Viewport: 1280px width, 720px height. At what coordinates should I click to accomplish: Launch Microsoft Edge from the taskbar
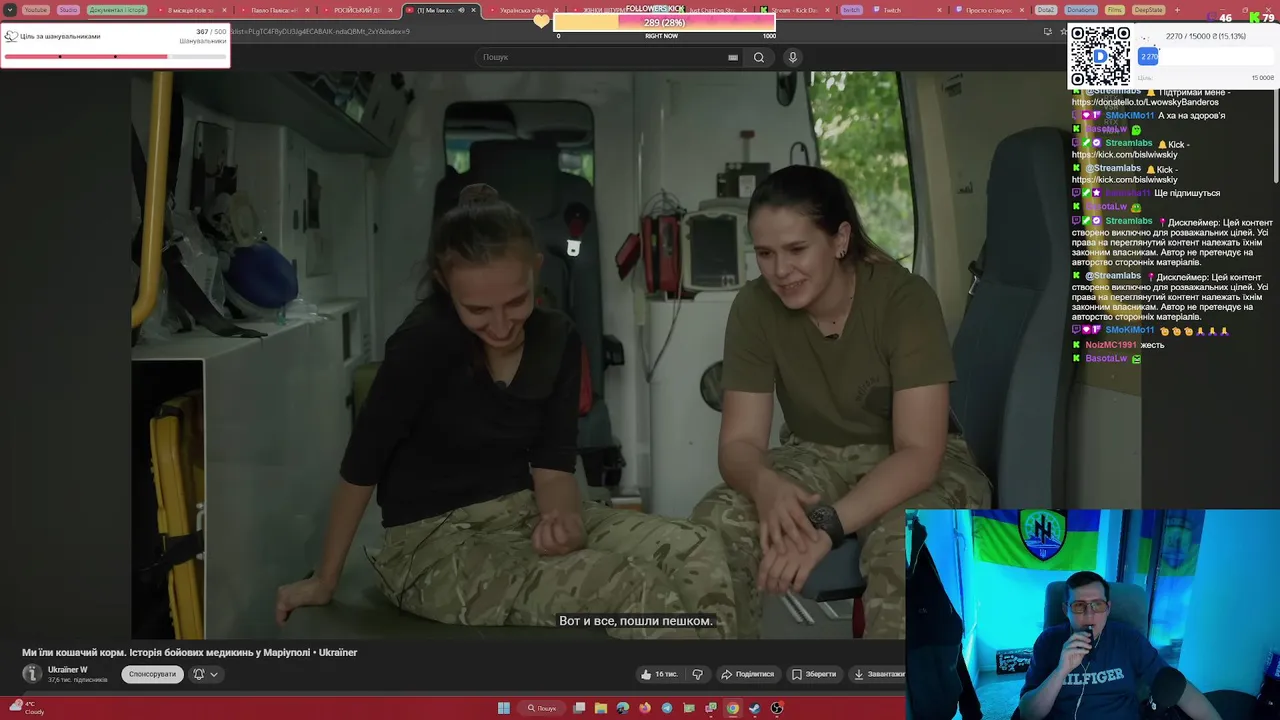click(x=623, y=708)
